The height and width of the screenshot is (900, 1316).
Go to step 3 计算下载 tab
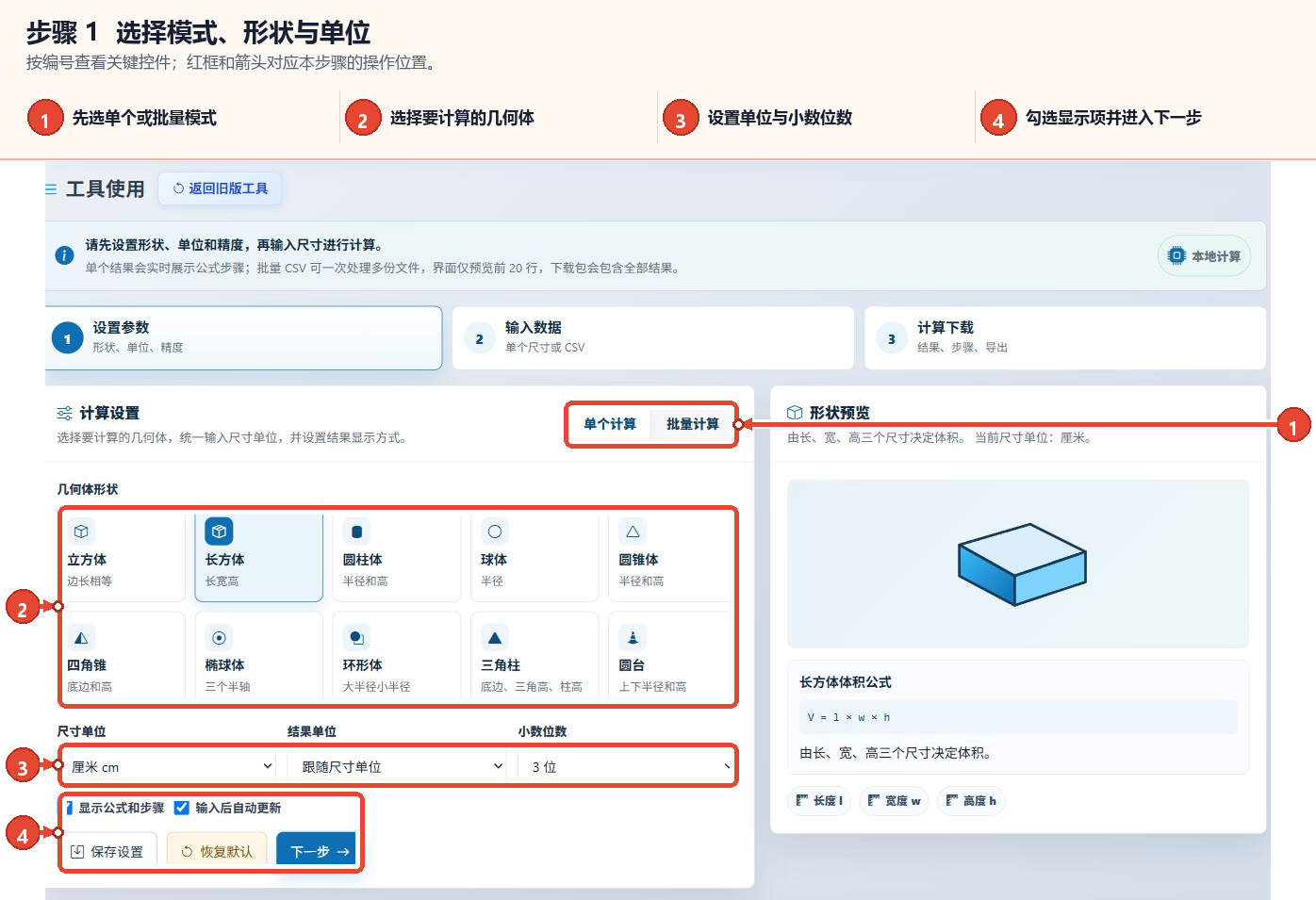1065,337
